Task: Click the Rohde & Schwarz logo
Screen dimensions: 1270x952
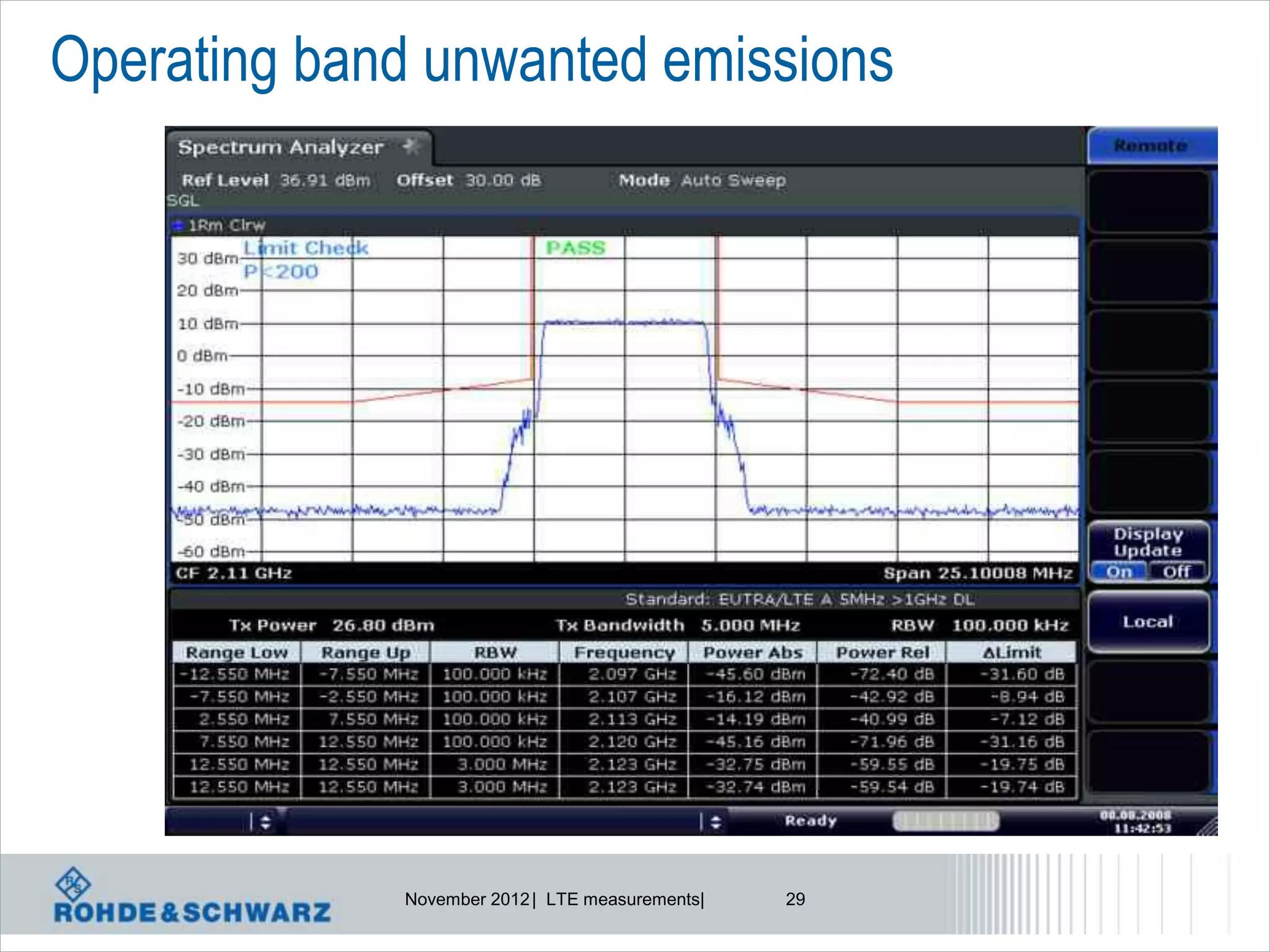Action: pos(192,896)
